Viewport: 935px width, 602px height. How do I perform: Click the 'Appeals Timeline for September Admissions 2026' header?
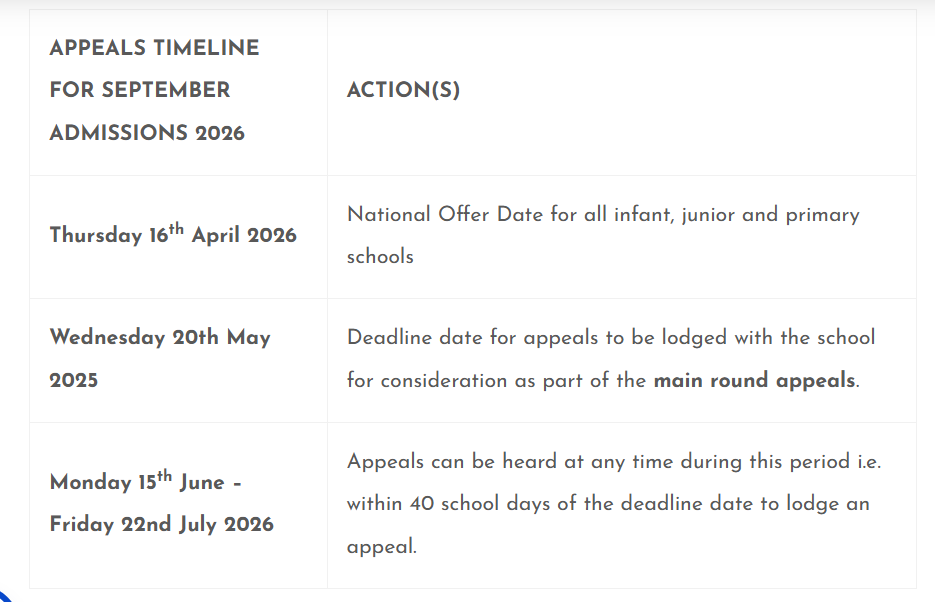(154, 90)
